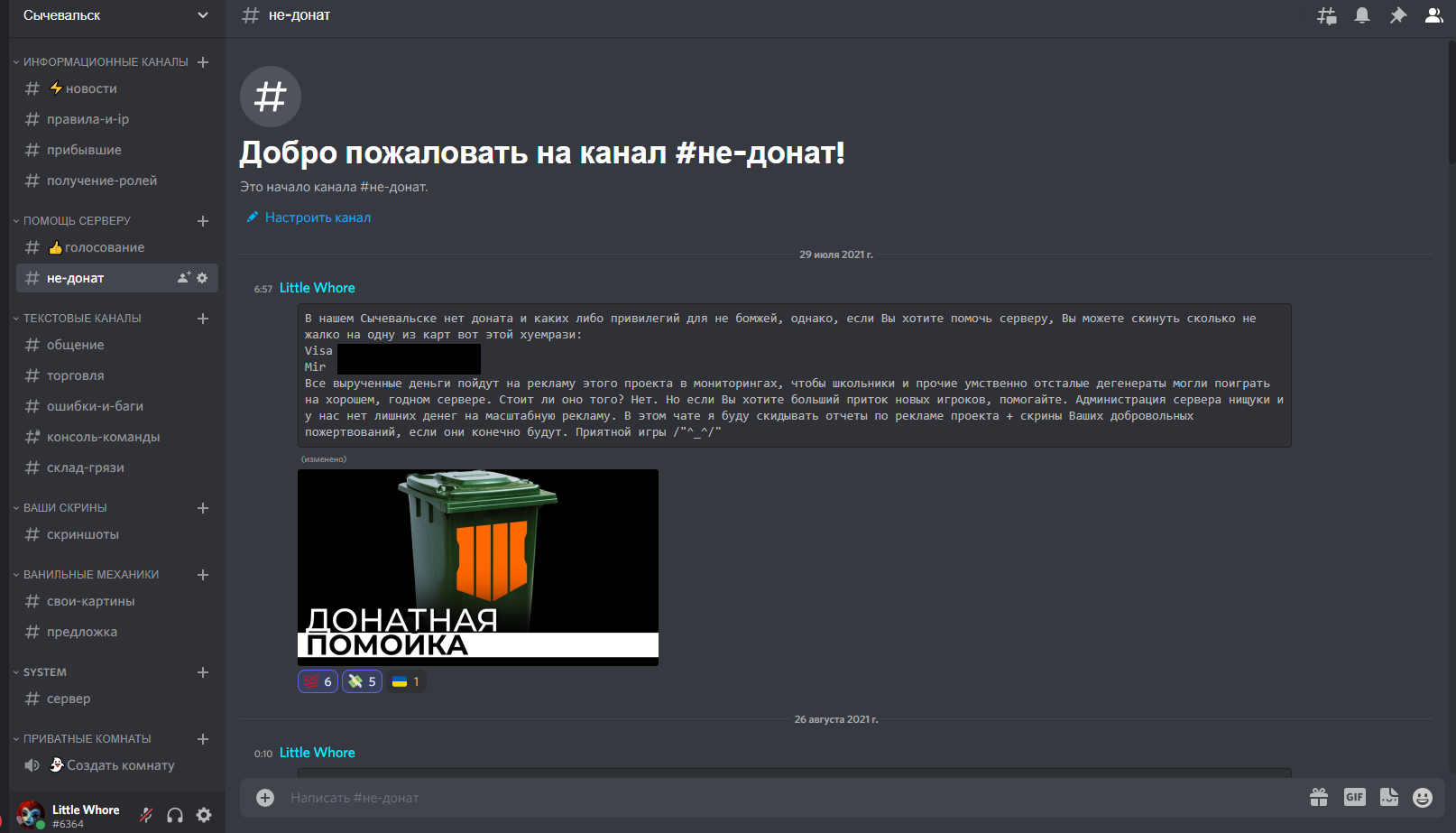This screenshot has height=833, width=1456.
Task: Open the Nitro gift icon
Action: tap(1319, 797)
